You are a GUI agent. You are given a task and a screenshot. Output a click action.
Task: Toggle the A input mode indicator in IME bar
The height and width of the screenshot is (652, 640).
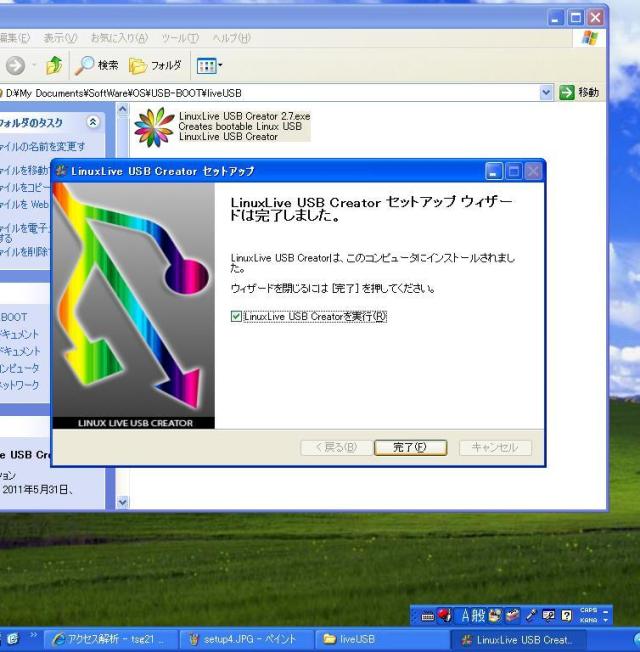464,615
